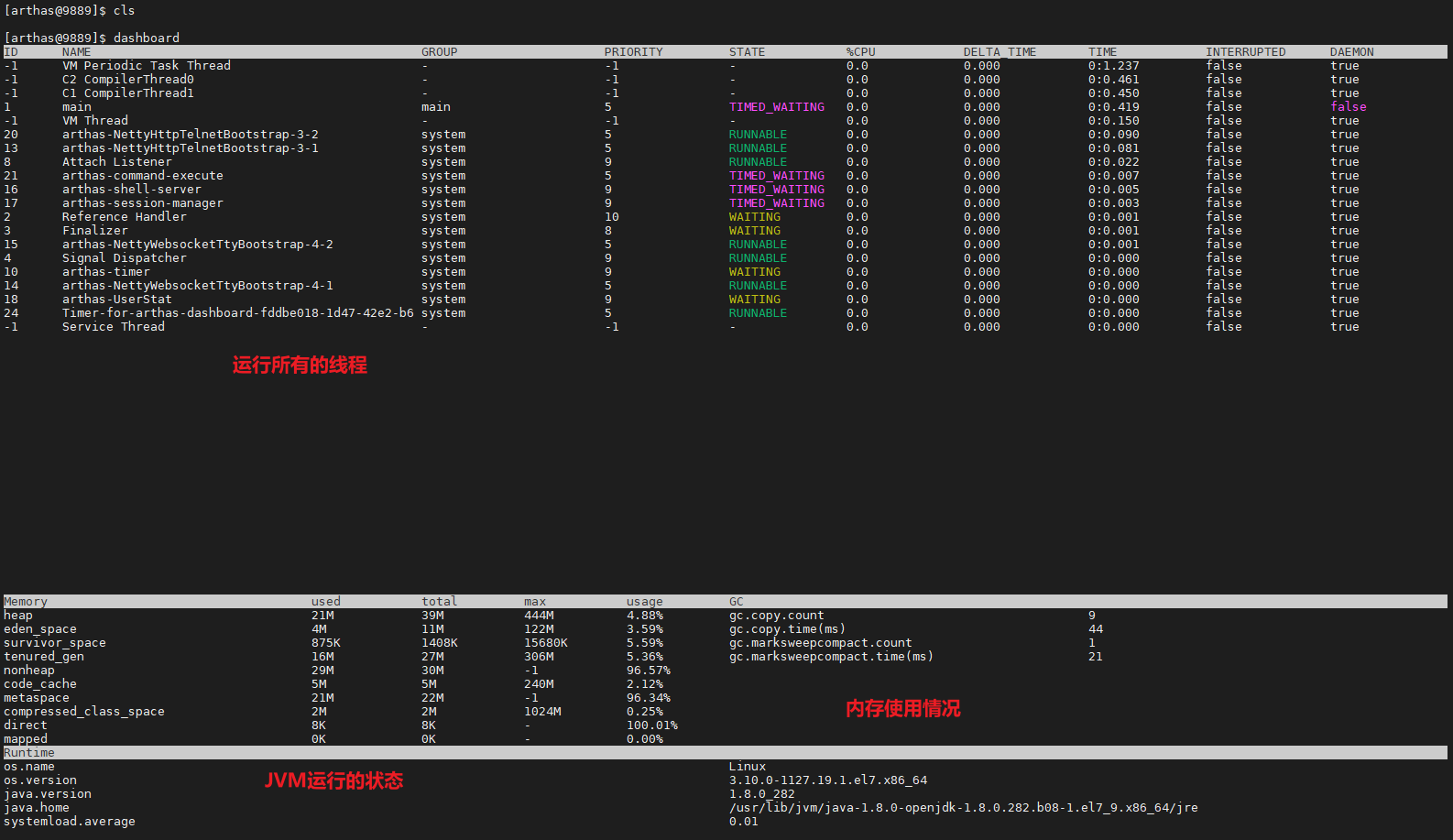Click the GC section header
1453x840 pixels.
click(x=736, y=602)
